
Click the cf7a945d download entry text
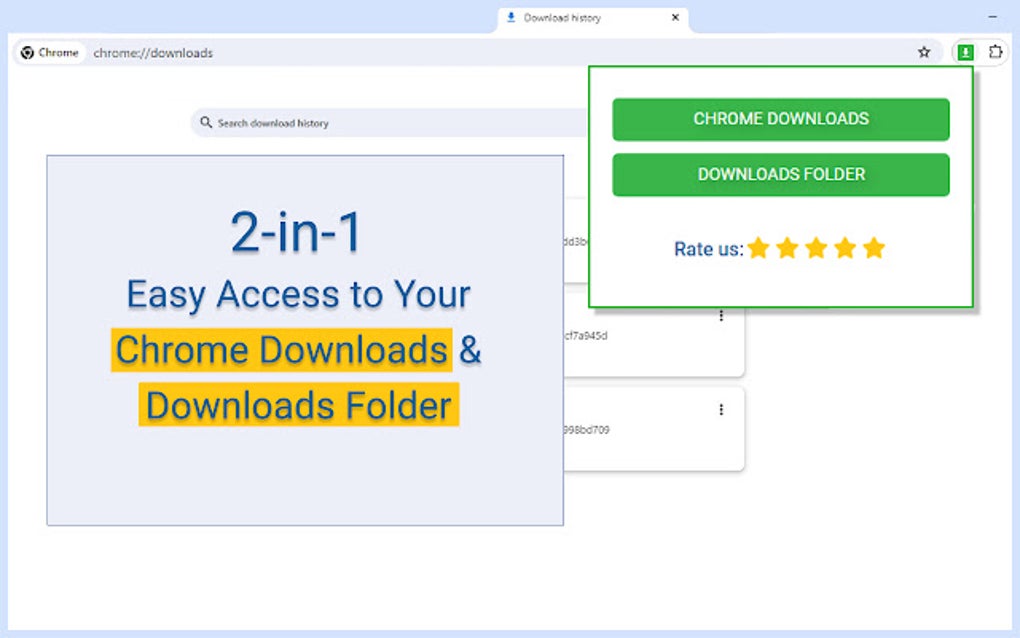pyautogui.click(x=586, y=336)
